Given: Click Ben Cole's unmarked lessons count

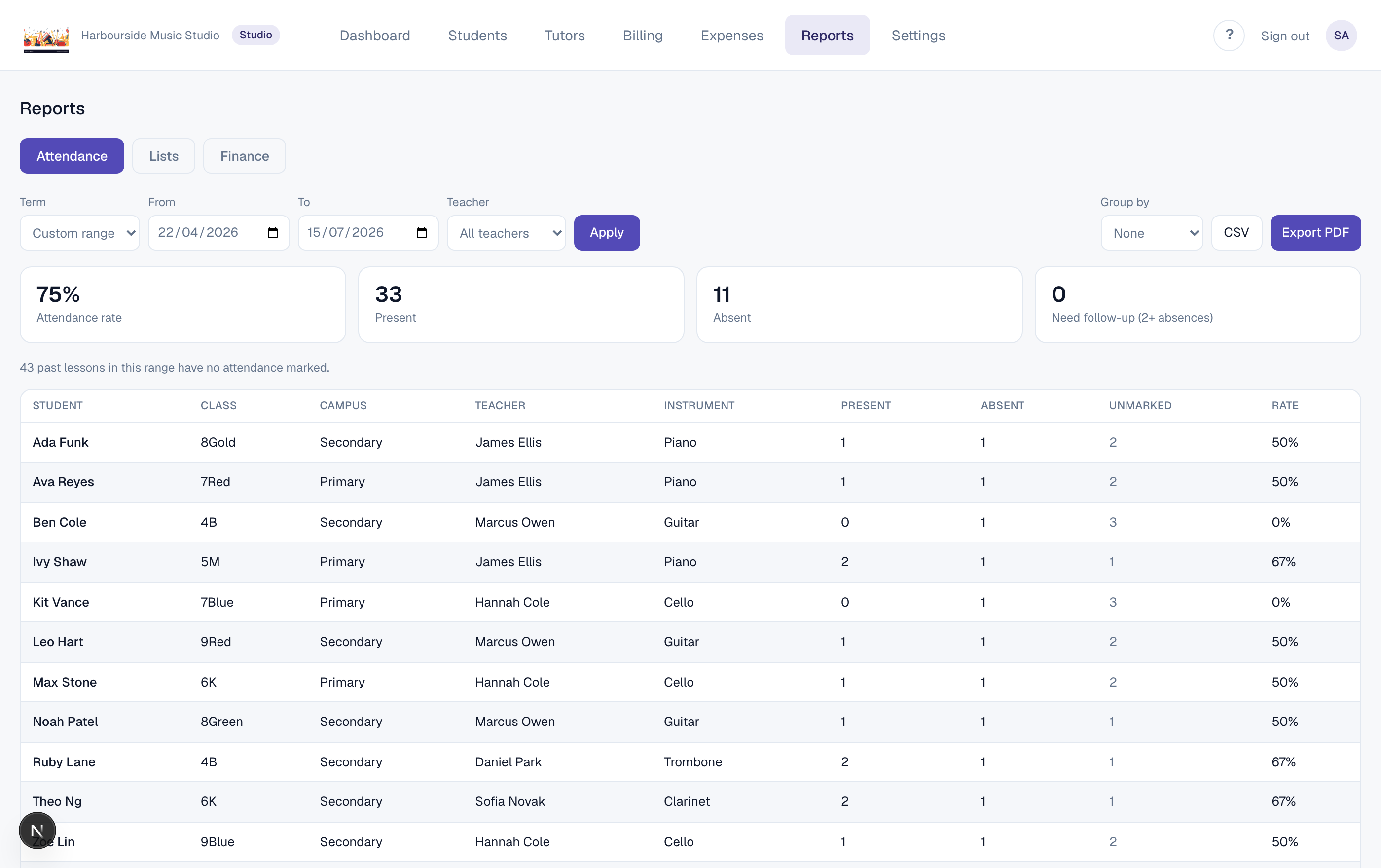Looking at the screenshot, I should [x=1113, y=522].
